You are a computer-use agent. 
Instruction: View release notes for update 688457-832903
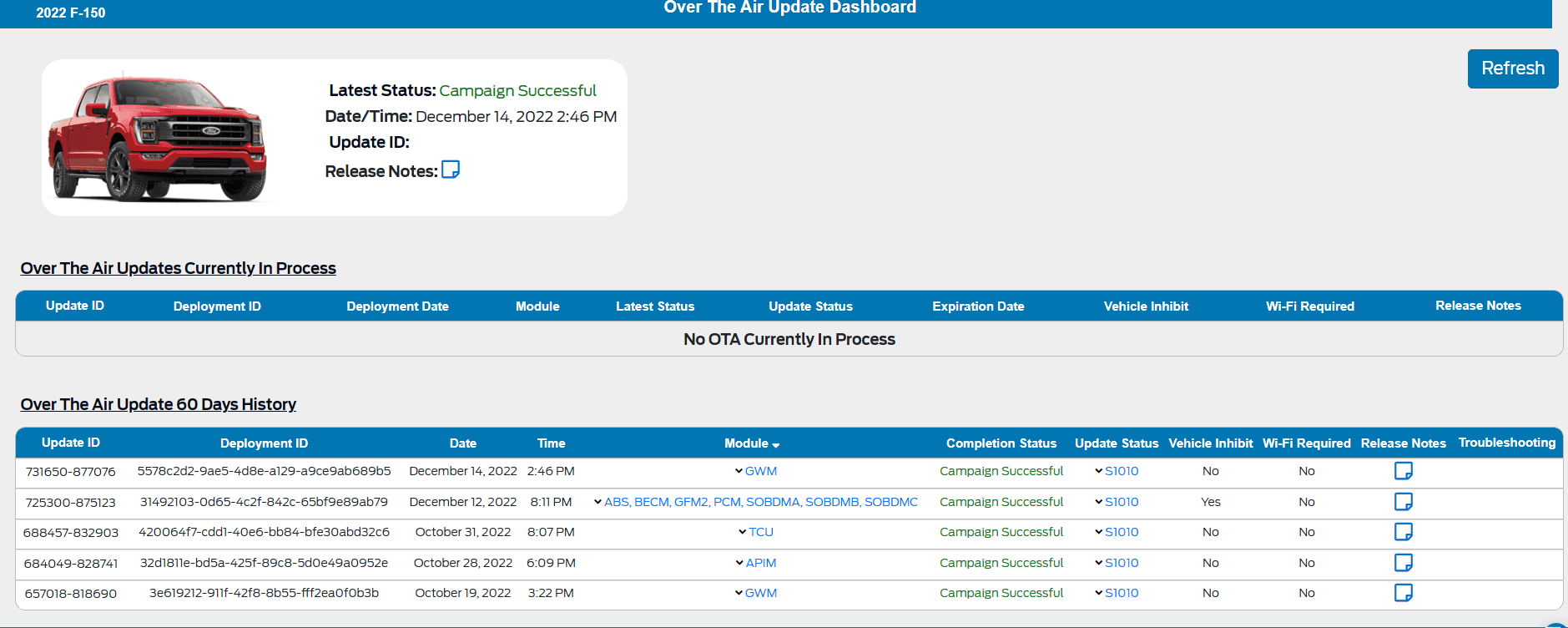1403,532
